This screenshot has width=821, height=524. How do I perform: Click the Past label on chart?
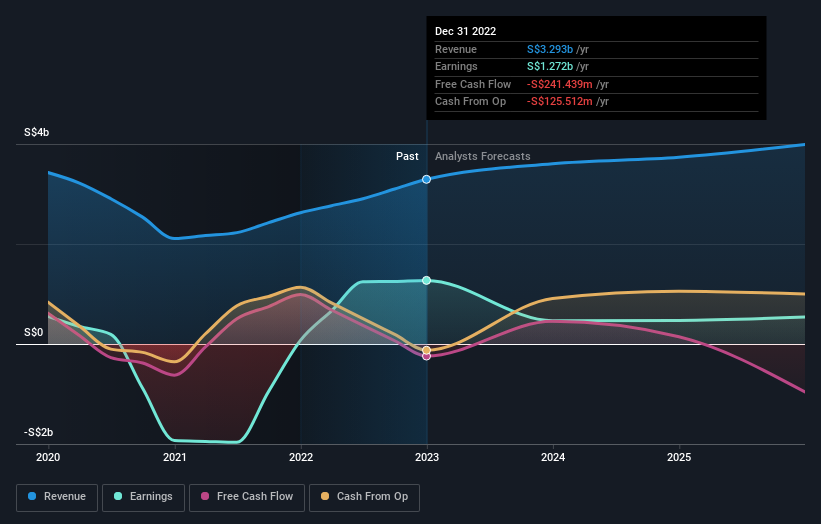point(407,157)
